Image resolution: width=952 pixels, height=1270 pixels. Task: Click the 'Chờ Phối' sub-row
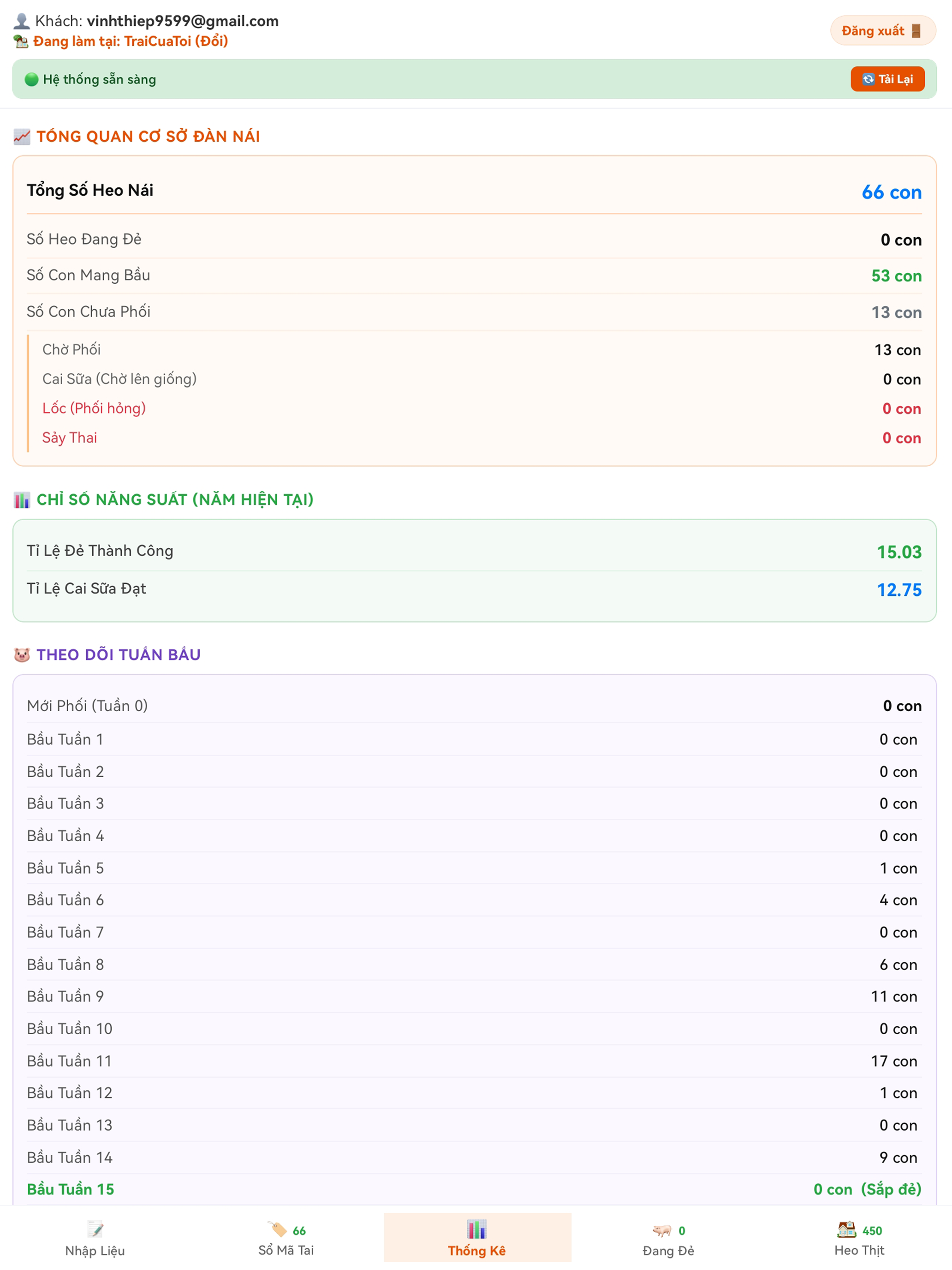coord(482,350)
